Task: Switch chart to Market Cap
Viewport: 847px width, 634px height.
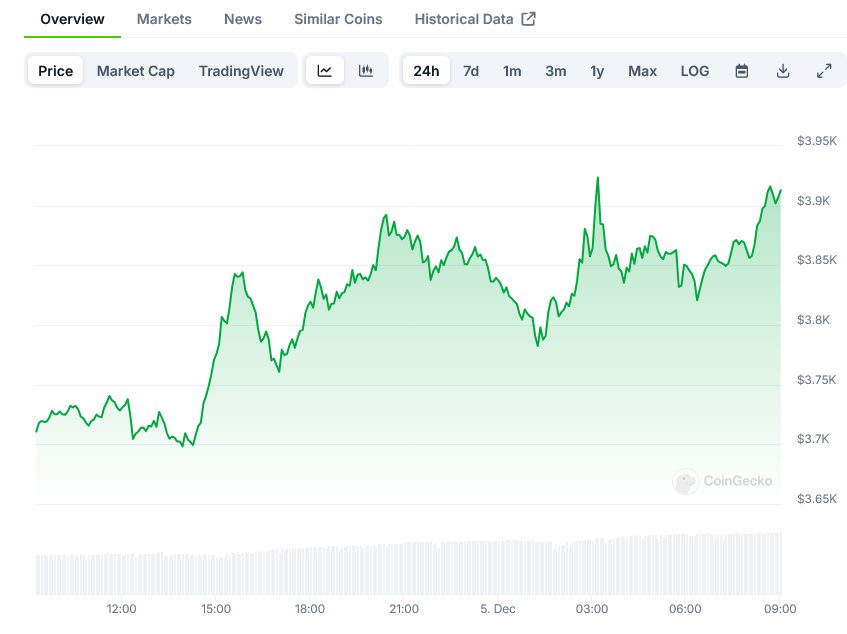Action: point(136,71)
